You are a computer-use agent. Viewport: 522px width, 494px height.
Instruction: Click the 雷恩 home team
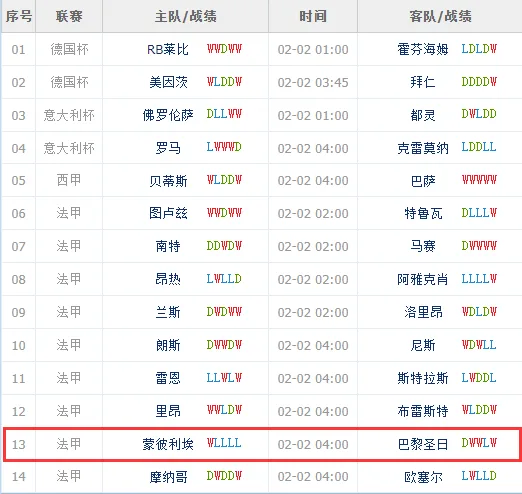168,378
